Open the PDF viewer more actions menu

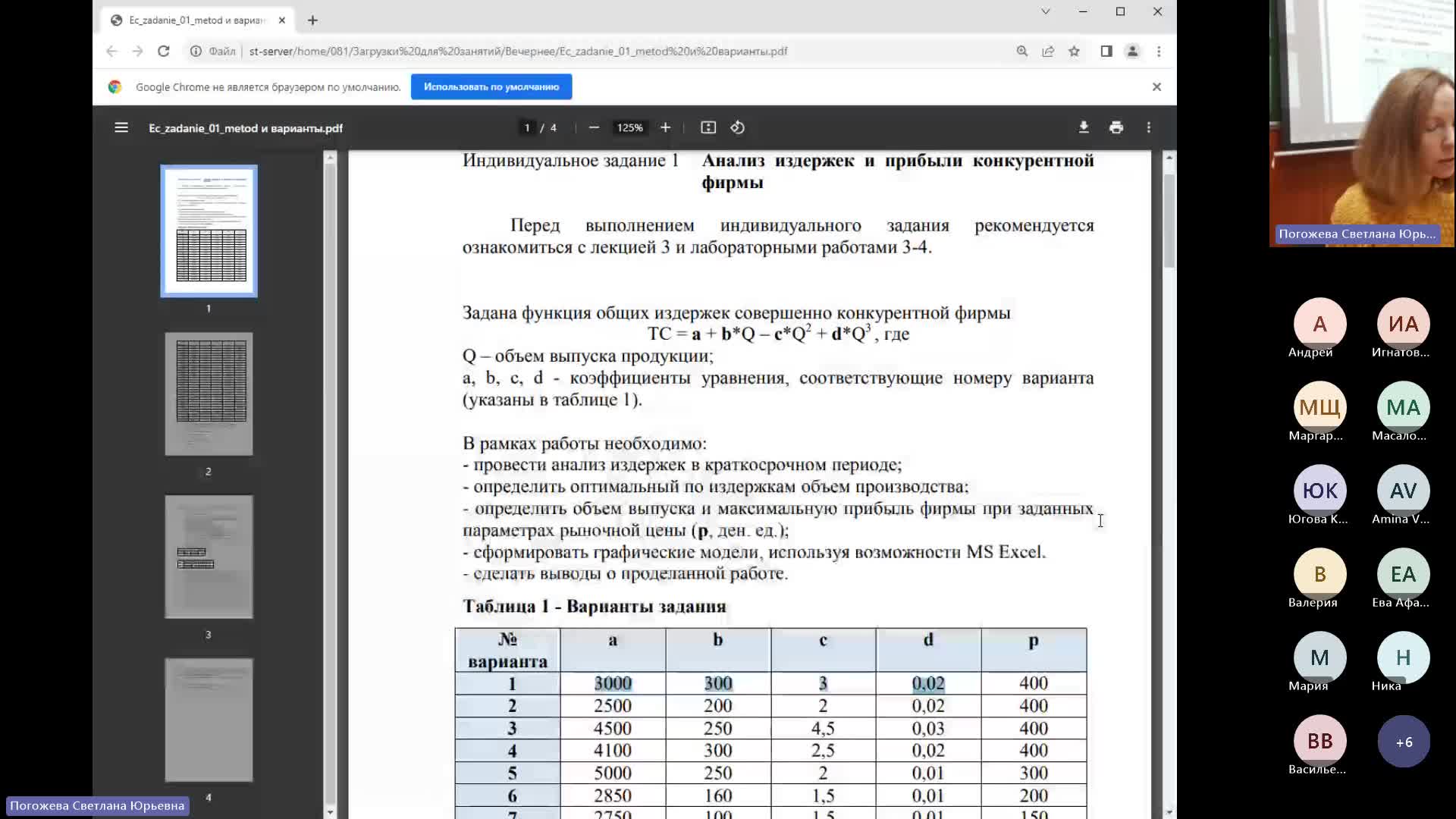tap(1149, 127)
